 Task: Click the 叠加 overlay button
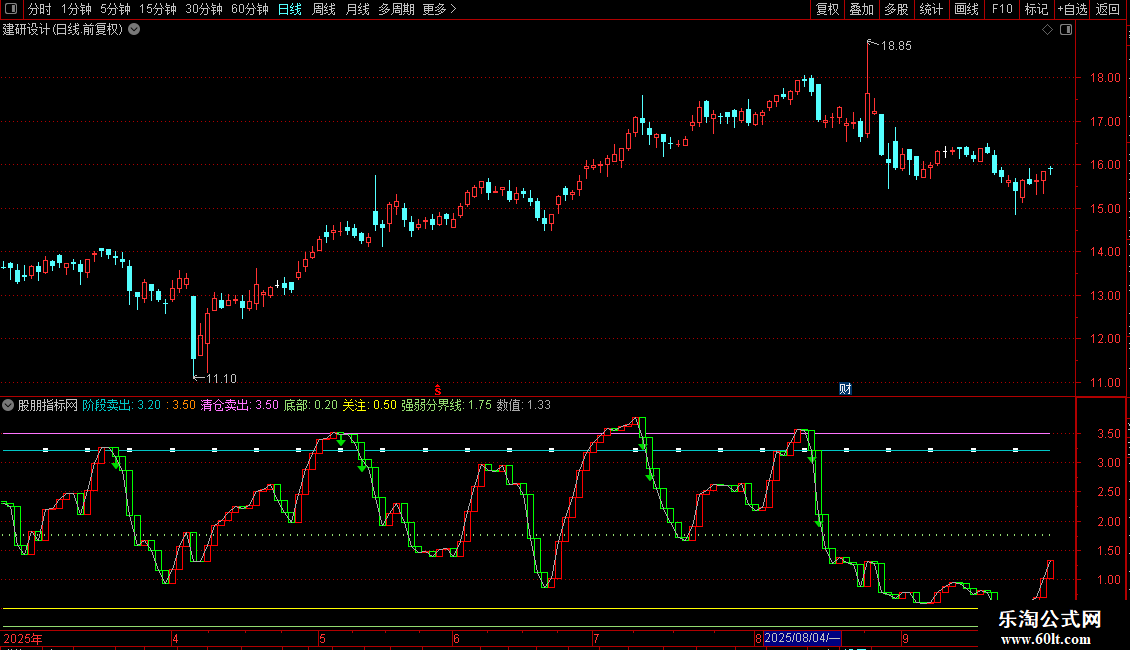tap(861, 9)
